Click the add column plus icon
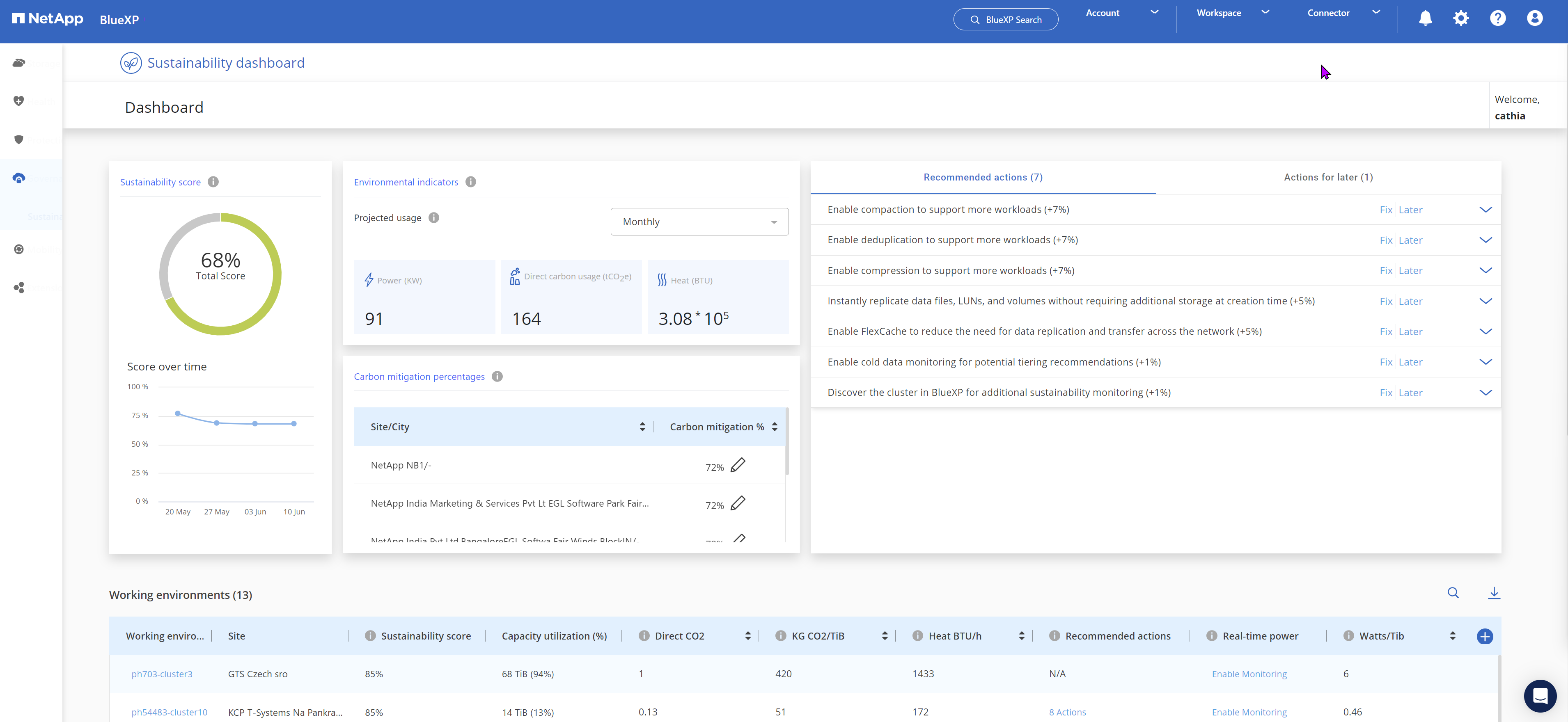This screenshot has height=722, width=1568. pyautogui.click(x=1485, y=636)
